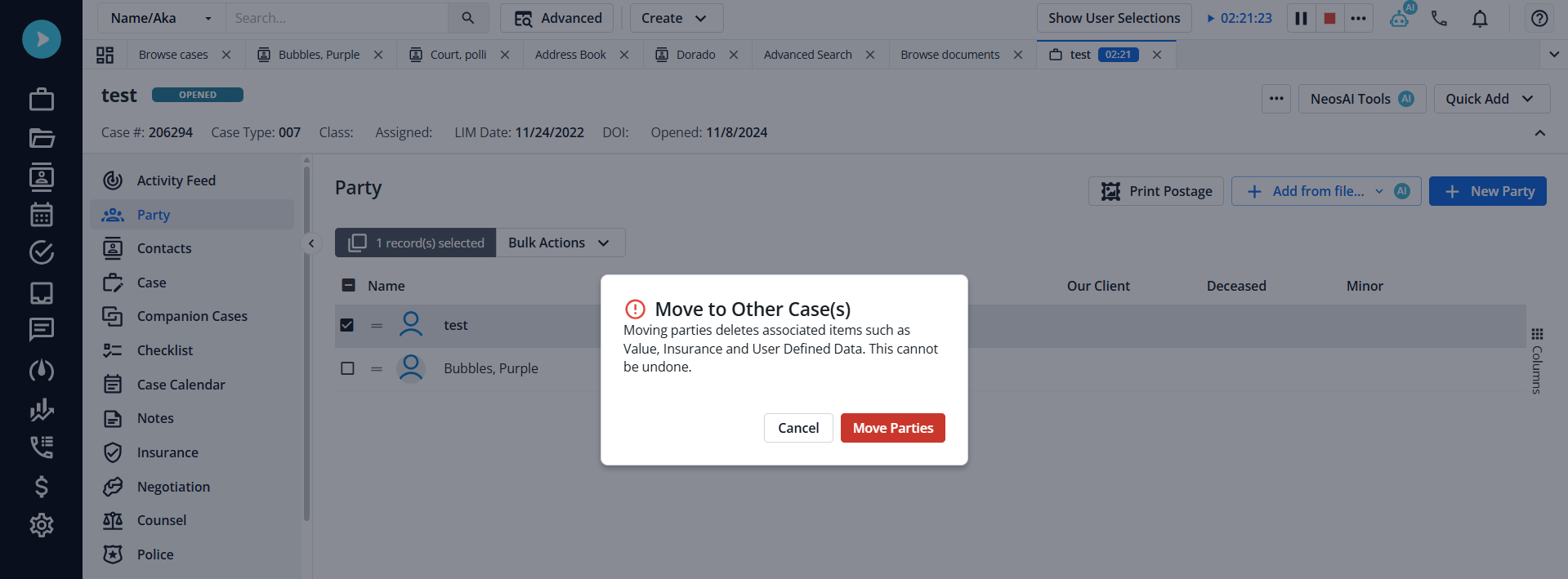Click the elapsed timer 02:21:23 display
Viewport: 1568px width, 579px height.
point(1240,18)
